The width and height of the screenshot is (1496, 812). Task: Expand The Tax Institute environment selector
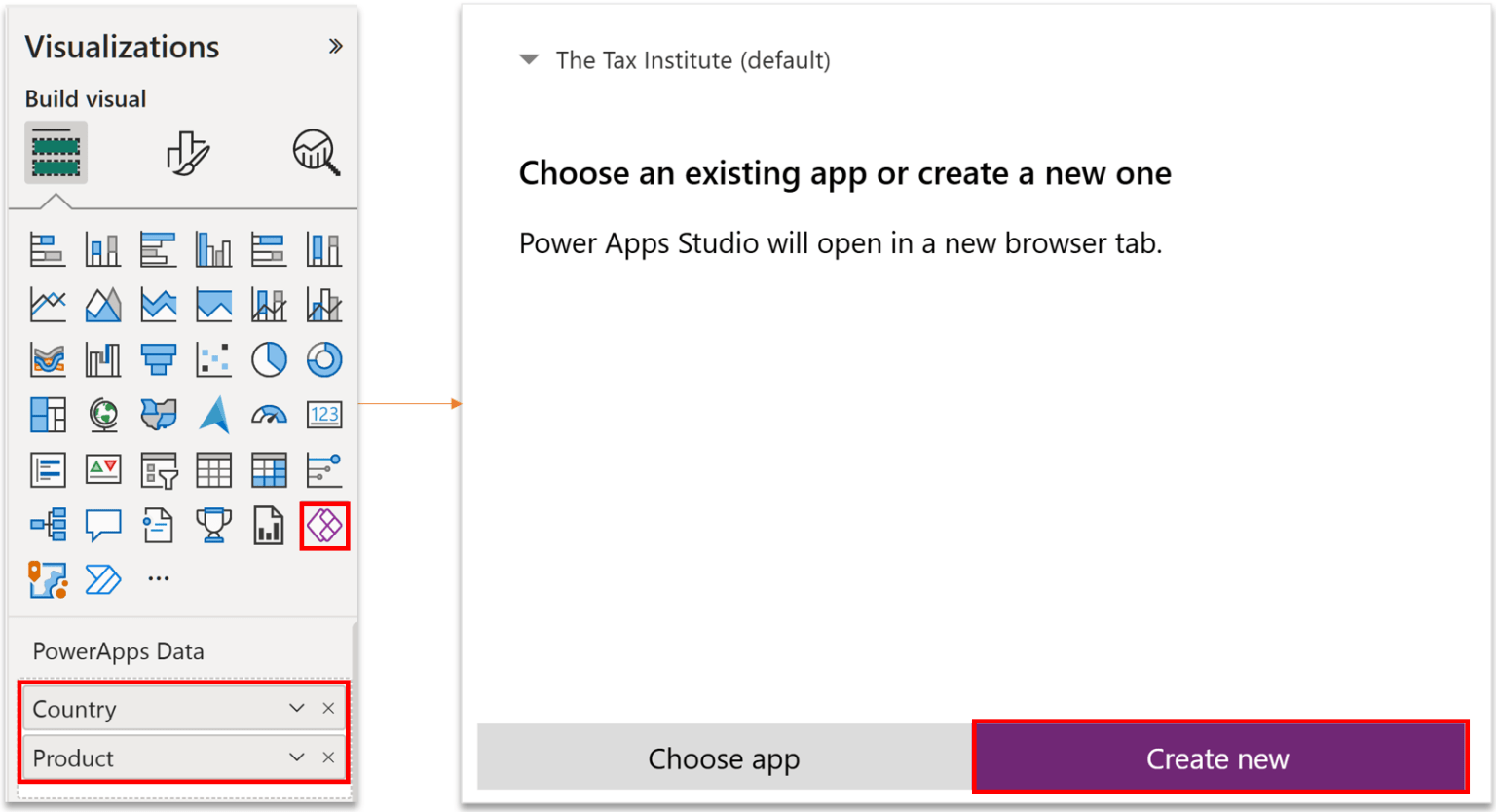pos(530,60)
